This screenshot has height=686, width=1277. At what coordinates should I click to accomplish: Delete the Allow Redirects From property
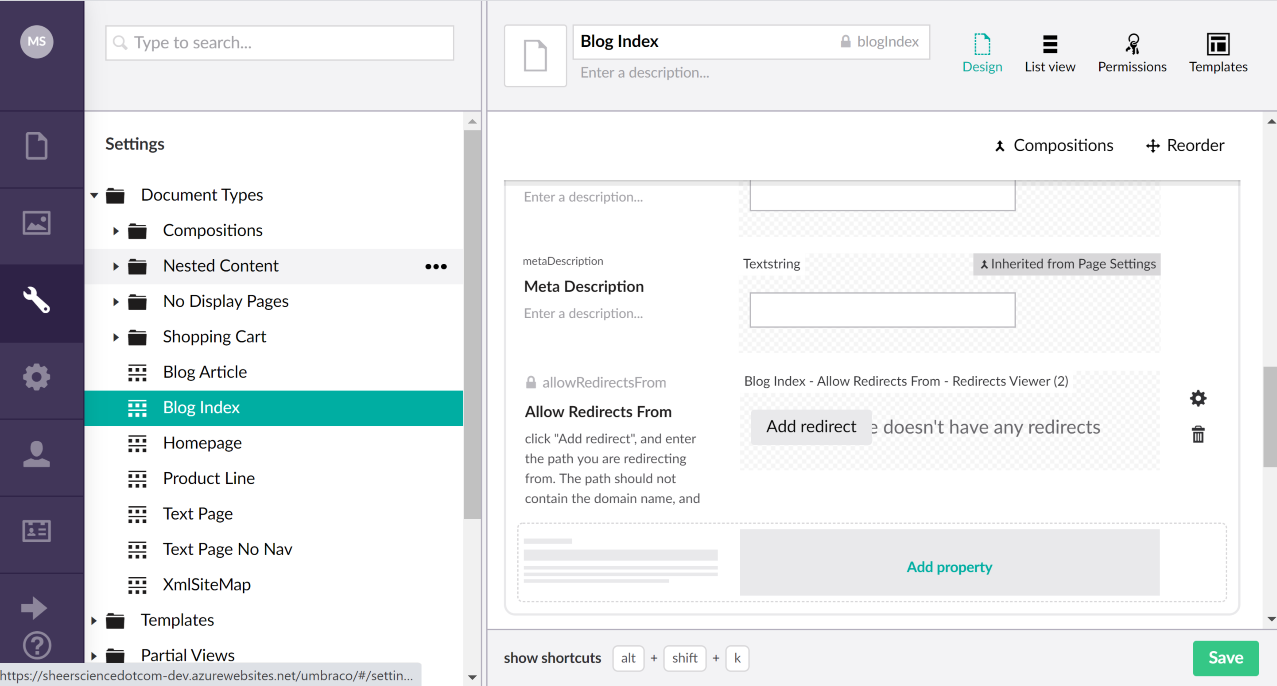coord(1198,435)
